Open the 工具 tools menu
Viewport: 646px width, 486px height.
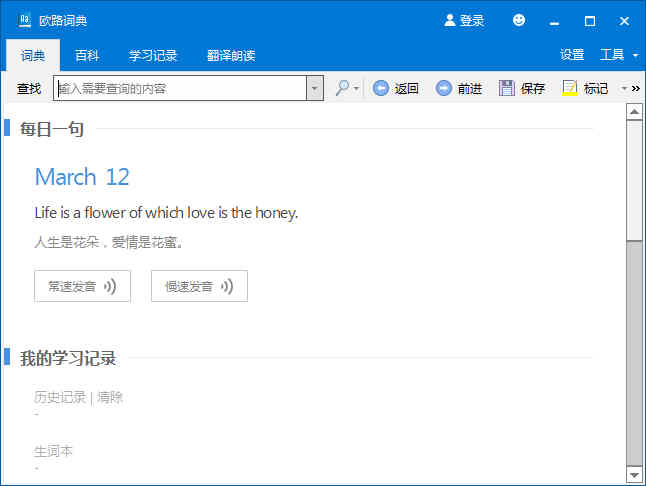612,55
